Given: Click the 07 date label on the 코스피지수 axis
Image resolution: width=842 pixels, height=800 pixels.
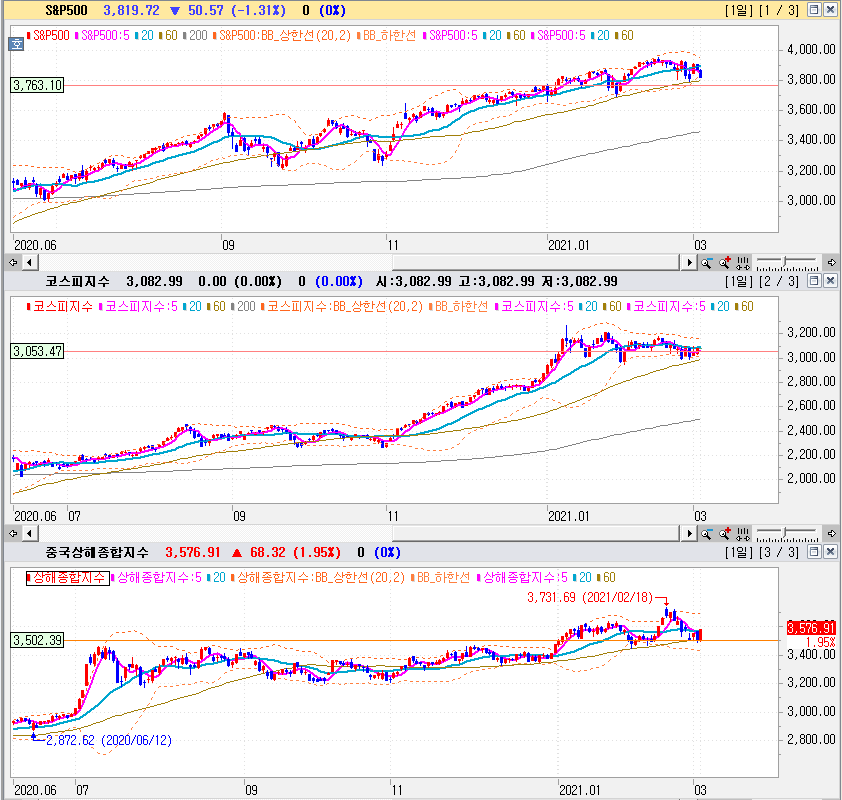Looking at the screenshot, I should (75, 516).
